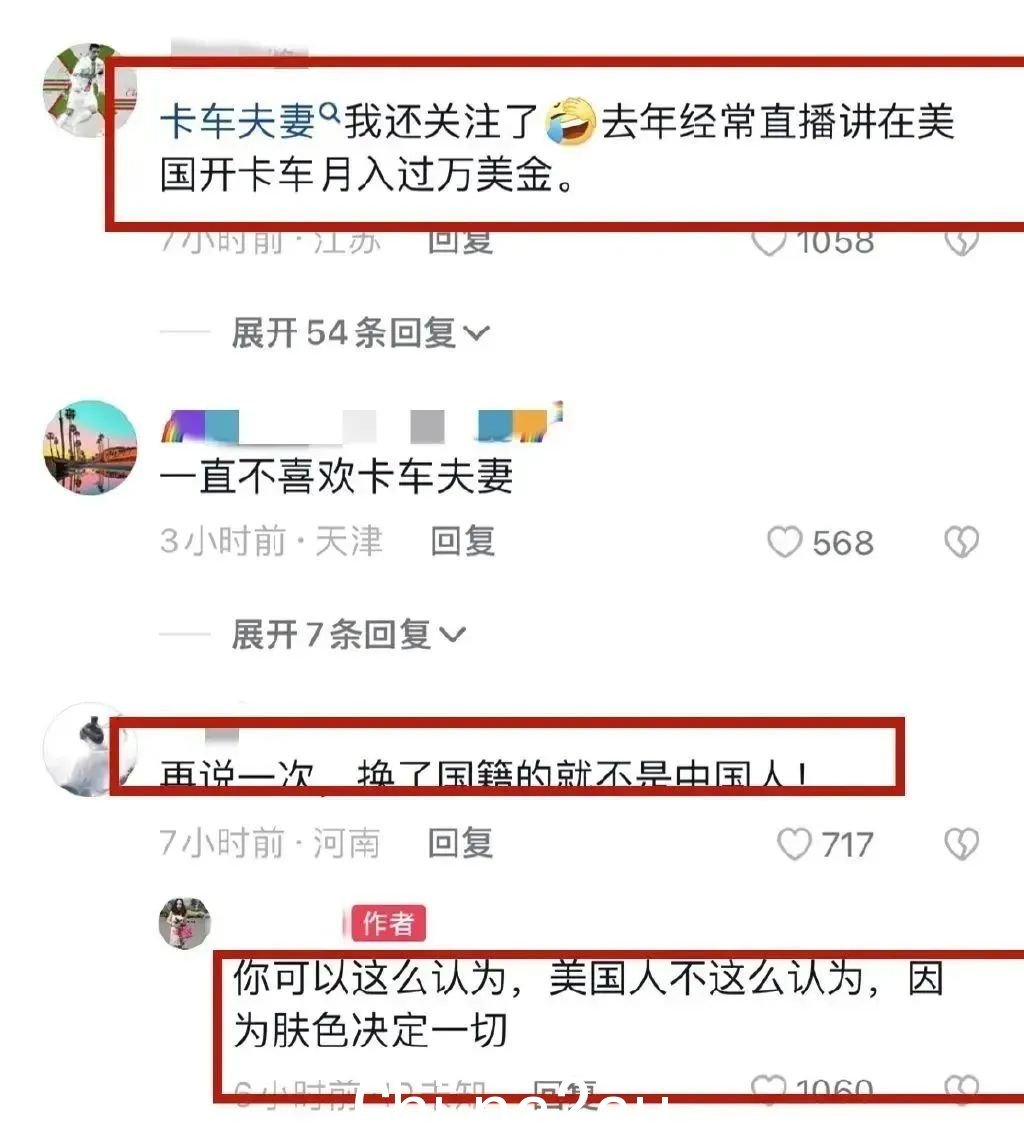Screen dimensions: 1024x1137
Task: Click the search magnifier after 卡车夫妻
Action: [x=329, y=112]
